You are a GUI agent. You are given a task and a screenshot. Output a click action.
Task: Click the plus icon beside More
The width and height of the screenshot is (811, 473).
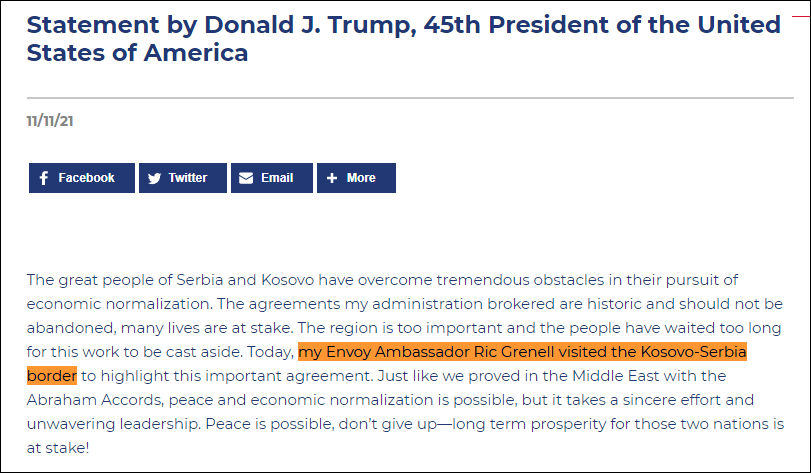(332, 178)
